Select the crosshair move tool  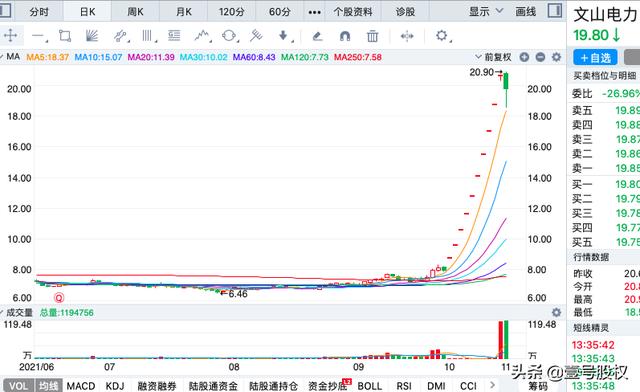point(10,36)
